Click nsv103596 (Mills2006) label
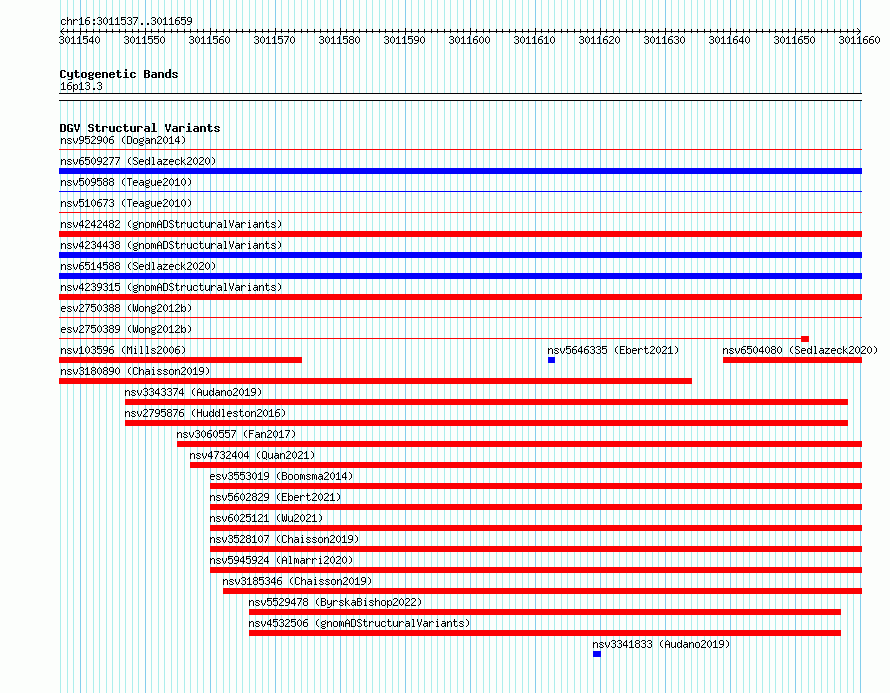The image size is (890, 693). click(123, 350)
